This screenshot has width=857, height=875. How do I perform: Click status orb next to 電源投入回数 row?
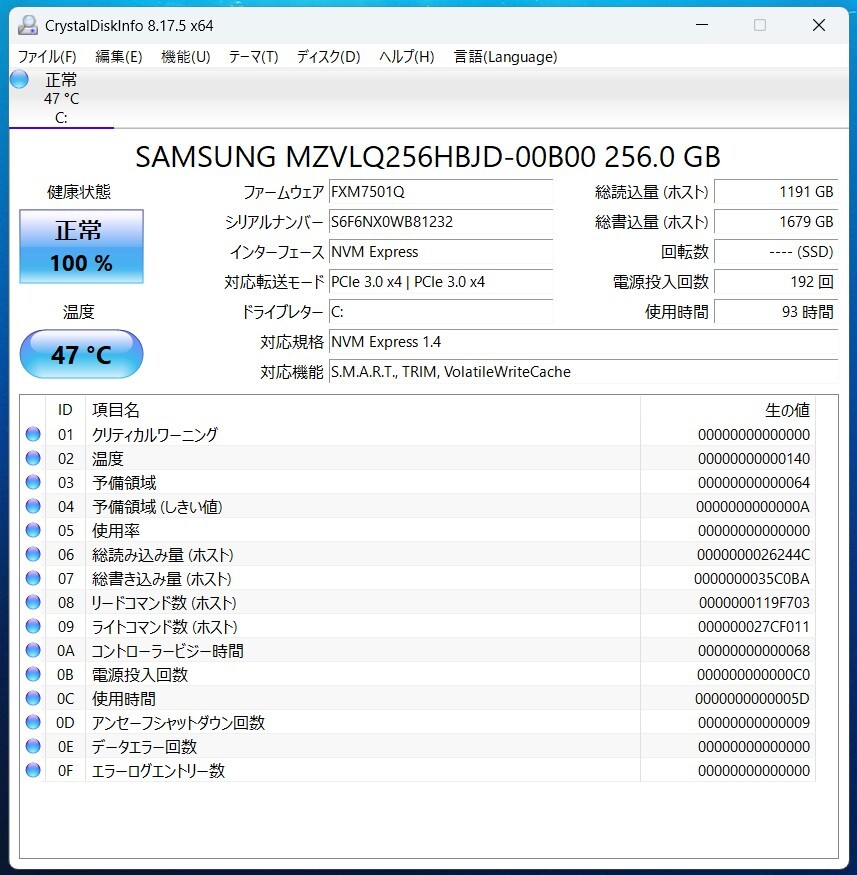click(x=33, y=674)
